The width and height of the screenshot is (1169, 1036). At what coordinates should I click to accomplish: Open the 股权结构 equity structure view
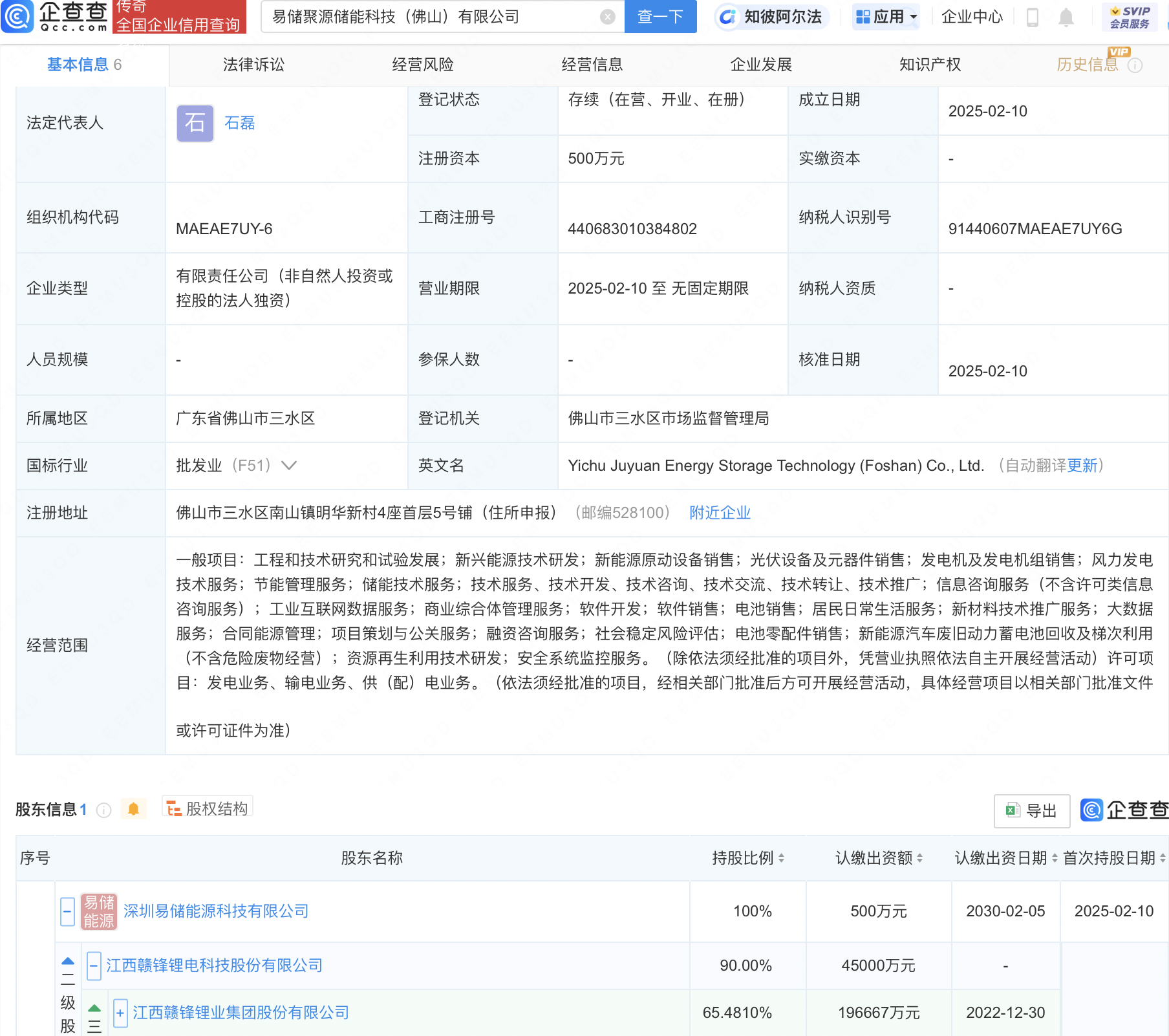pos(207,807)
